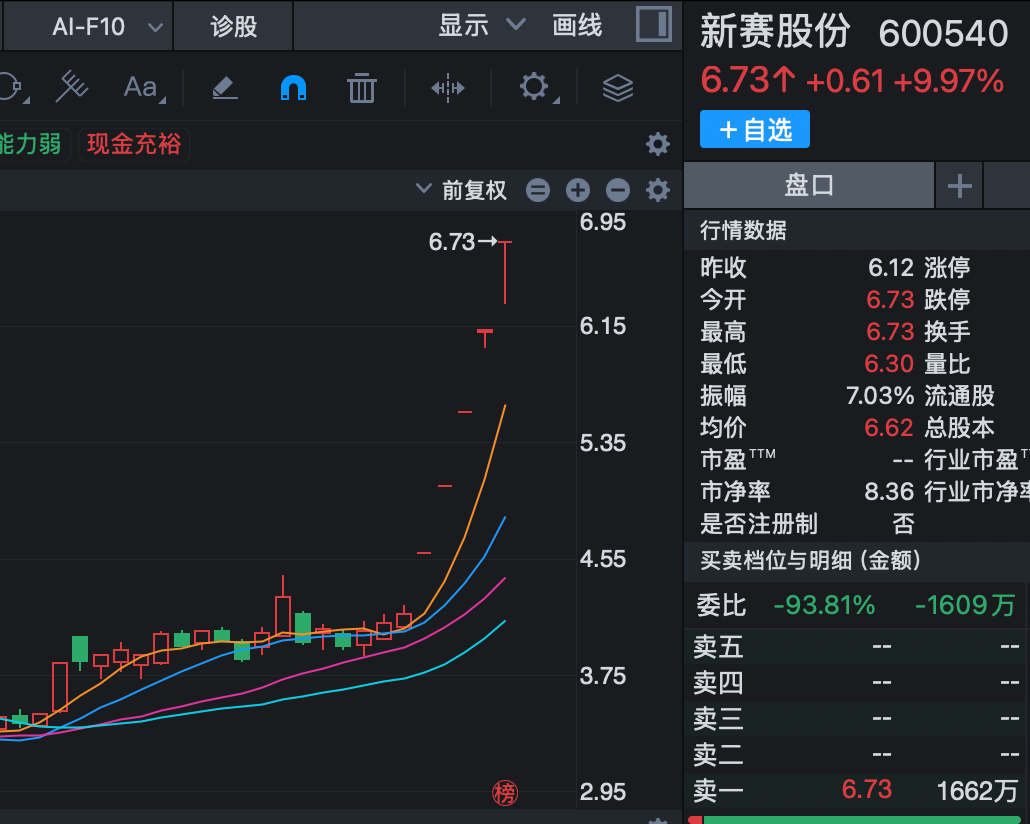The width and height of the screenshot is (1030, 824).
Task: Expand the 显示 display menu
Action: point(481,26)
